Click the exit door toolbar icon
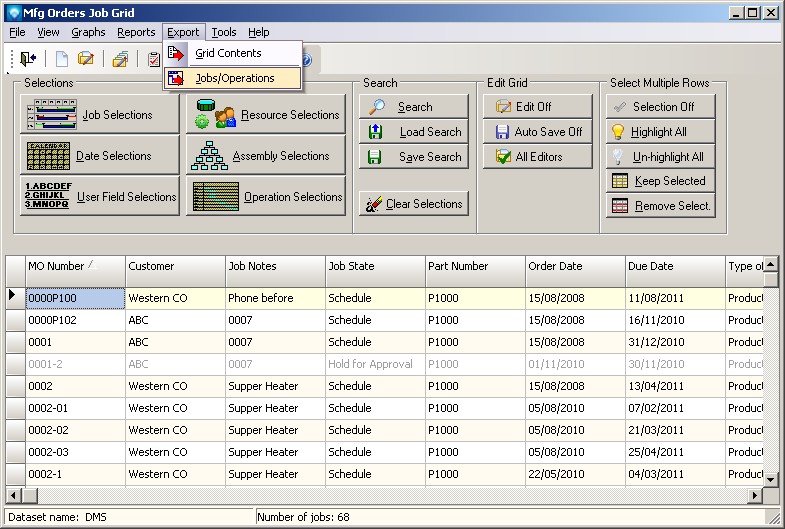This screenshot has height=529, width=785. click(x=27, y=59)
